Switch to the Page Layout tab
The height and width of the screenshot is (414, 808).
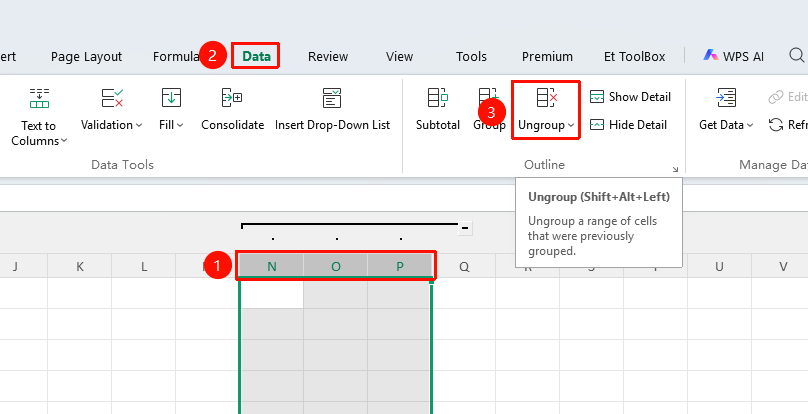86,56
